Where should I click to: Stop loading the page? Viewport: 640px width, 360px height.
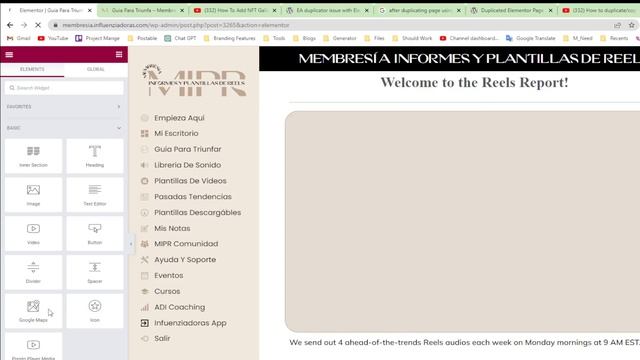click(x=38, y=25)
